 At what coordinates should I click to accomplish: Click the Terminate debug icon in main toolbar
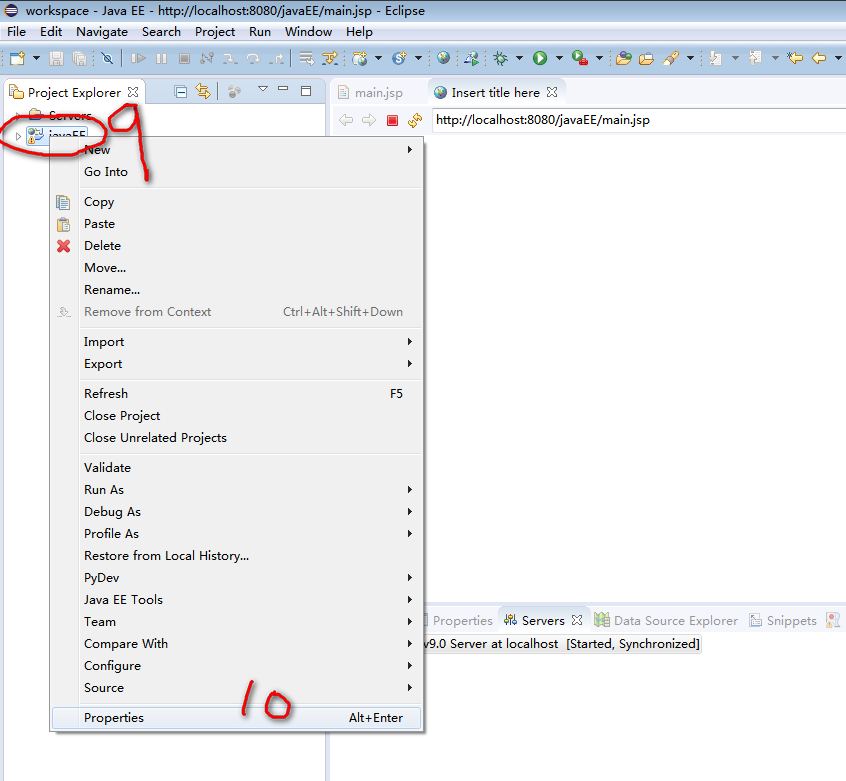[x=184, y=58]
